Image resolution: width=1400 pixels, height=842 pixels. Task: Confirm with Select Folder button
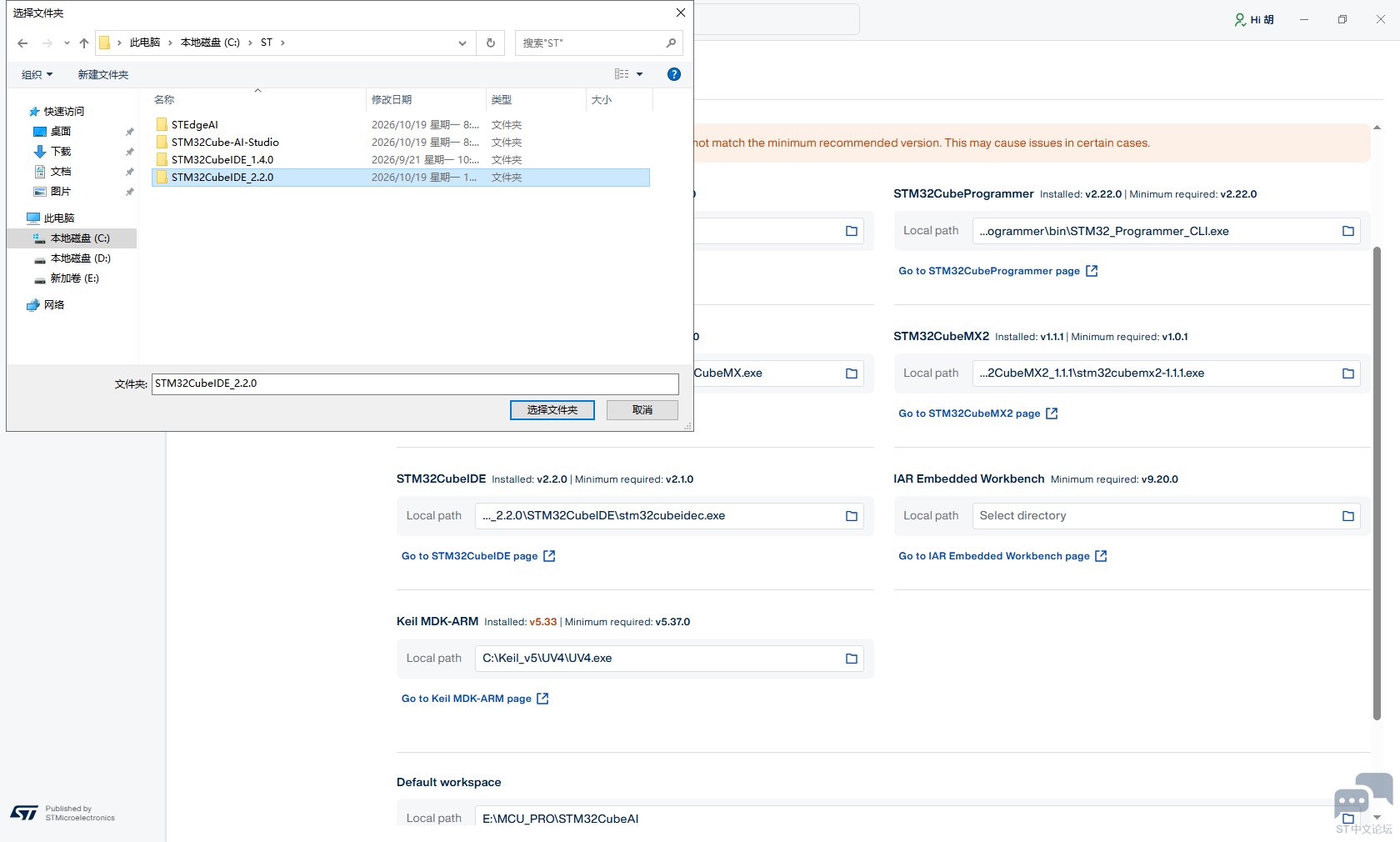tap(552, 410)
